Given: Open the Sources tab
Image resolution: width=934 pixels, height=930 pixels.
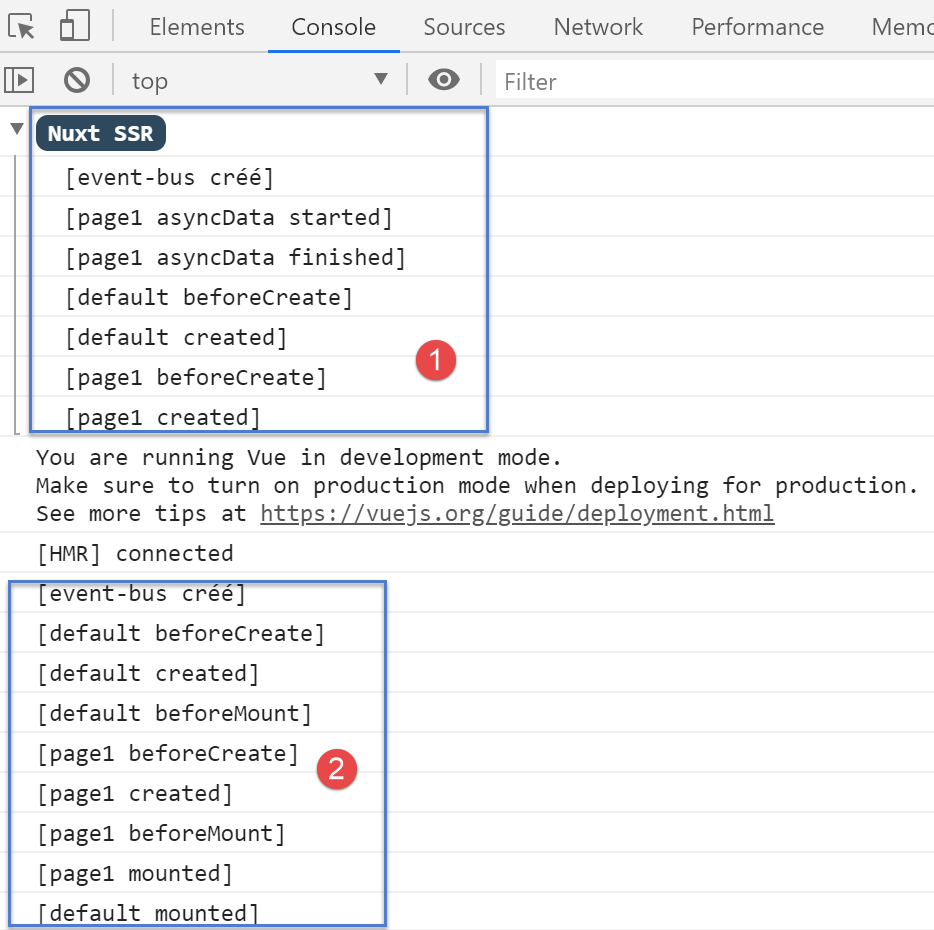Looking at the screenshot, I should (464, 27).
